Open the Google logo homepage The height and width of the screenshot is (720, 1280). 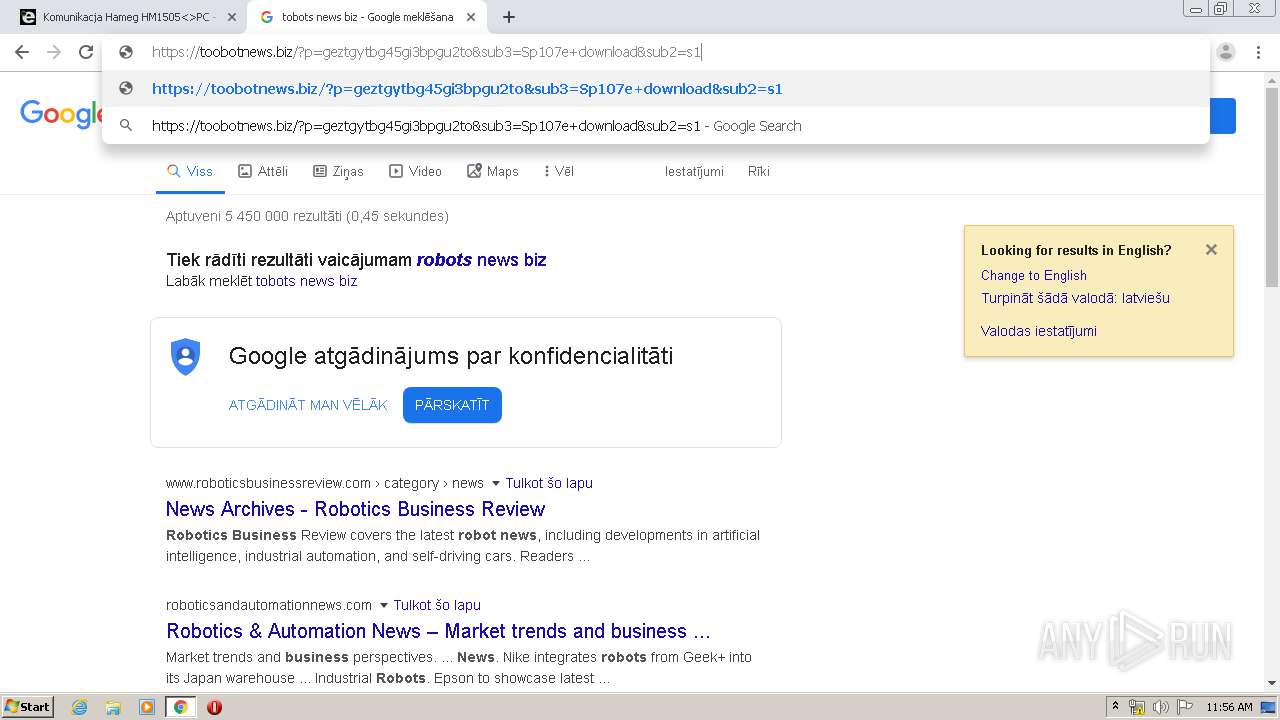[x=61, y=114]
